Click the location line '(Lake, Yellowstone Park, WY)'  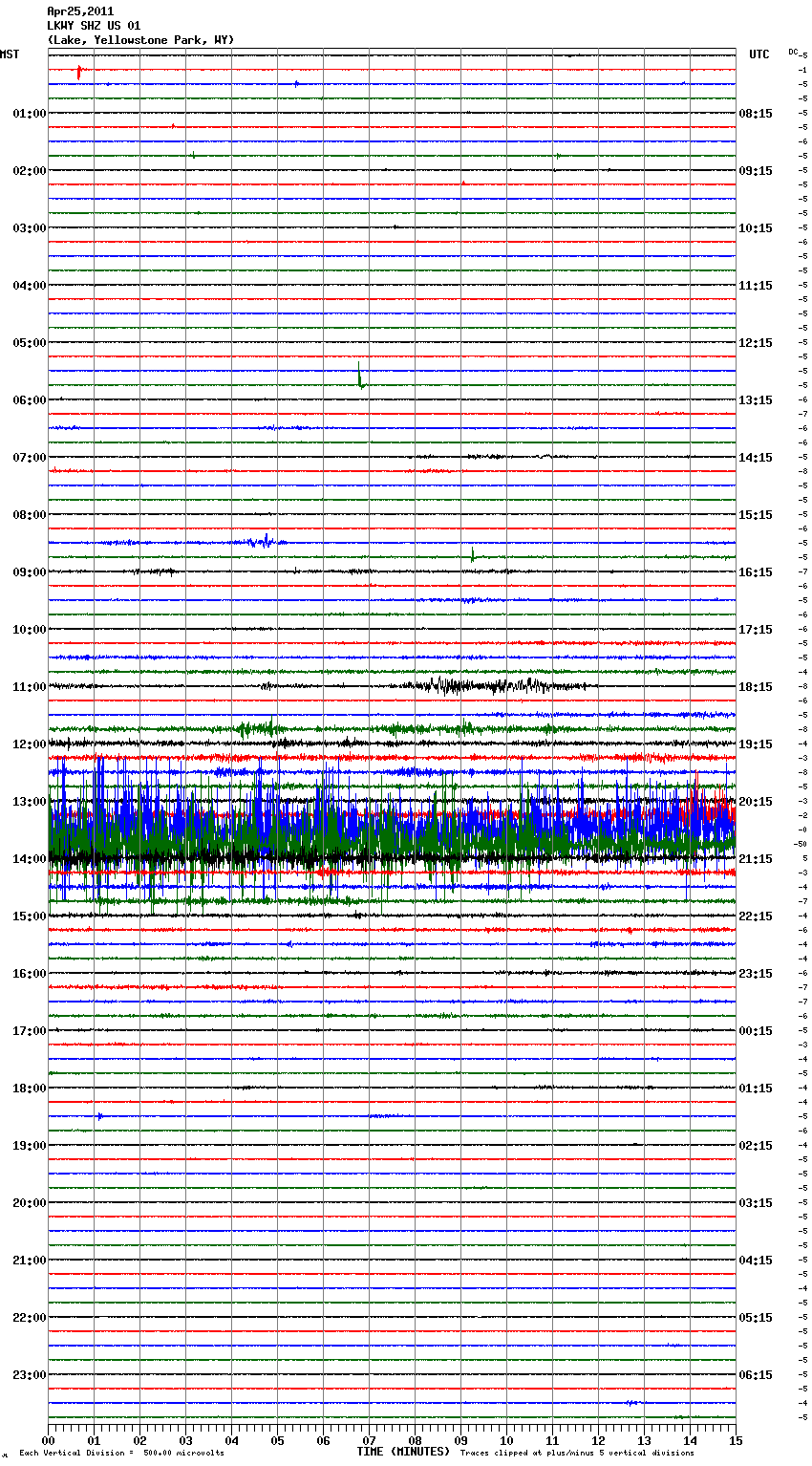pyautogui.click(x=140, y=40)
